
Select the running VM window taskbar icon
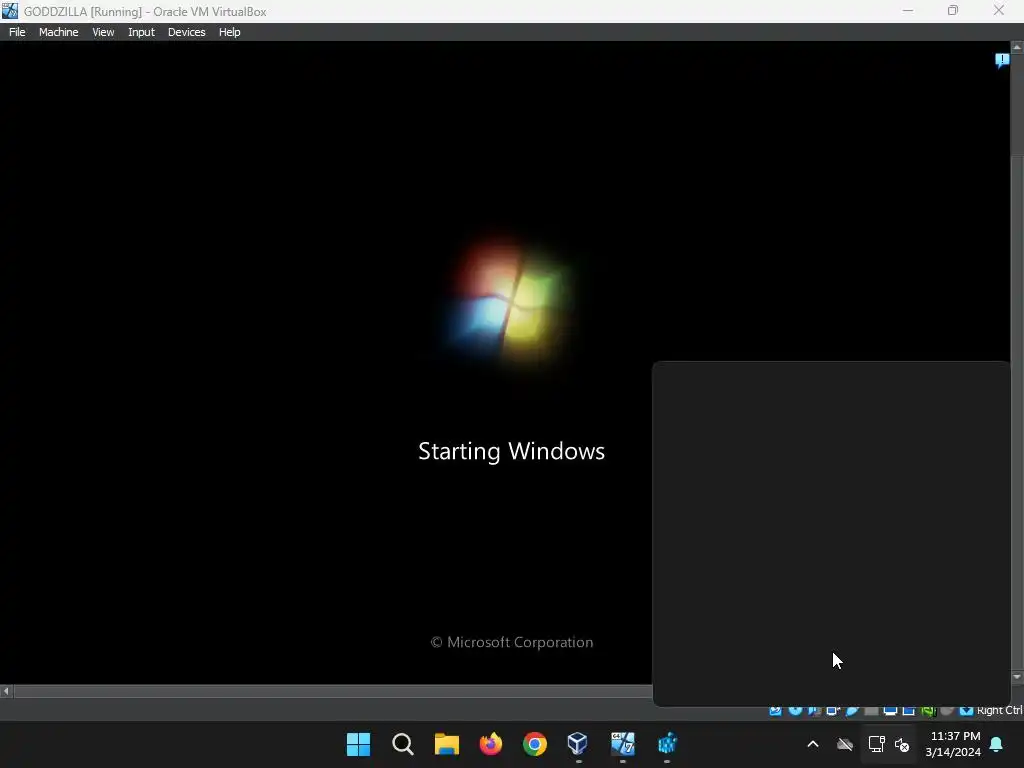[x=622, y=743]
